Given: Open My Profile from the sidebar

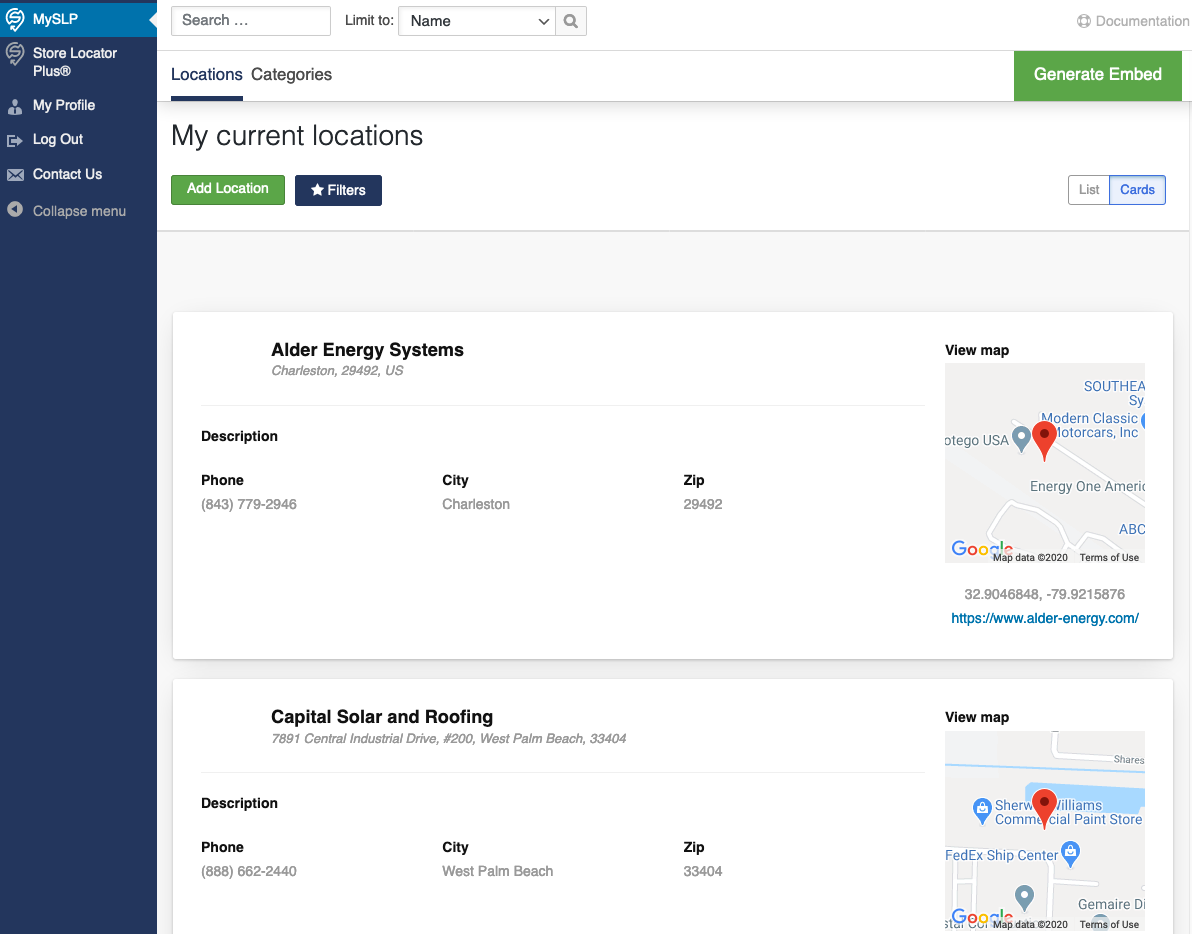Looking at the screenshot, I should 64,105.
